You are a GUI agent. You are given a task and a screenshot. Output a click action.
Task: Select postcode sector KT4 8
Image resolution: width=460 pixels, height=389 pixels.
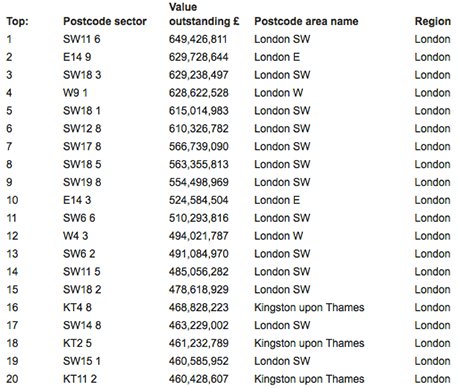[x=77, y=307]
